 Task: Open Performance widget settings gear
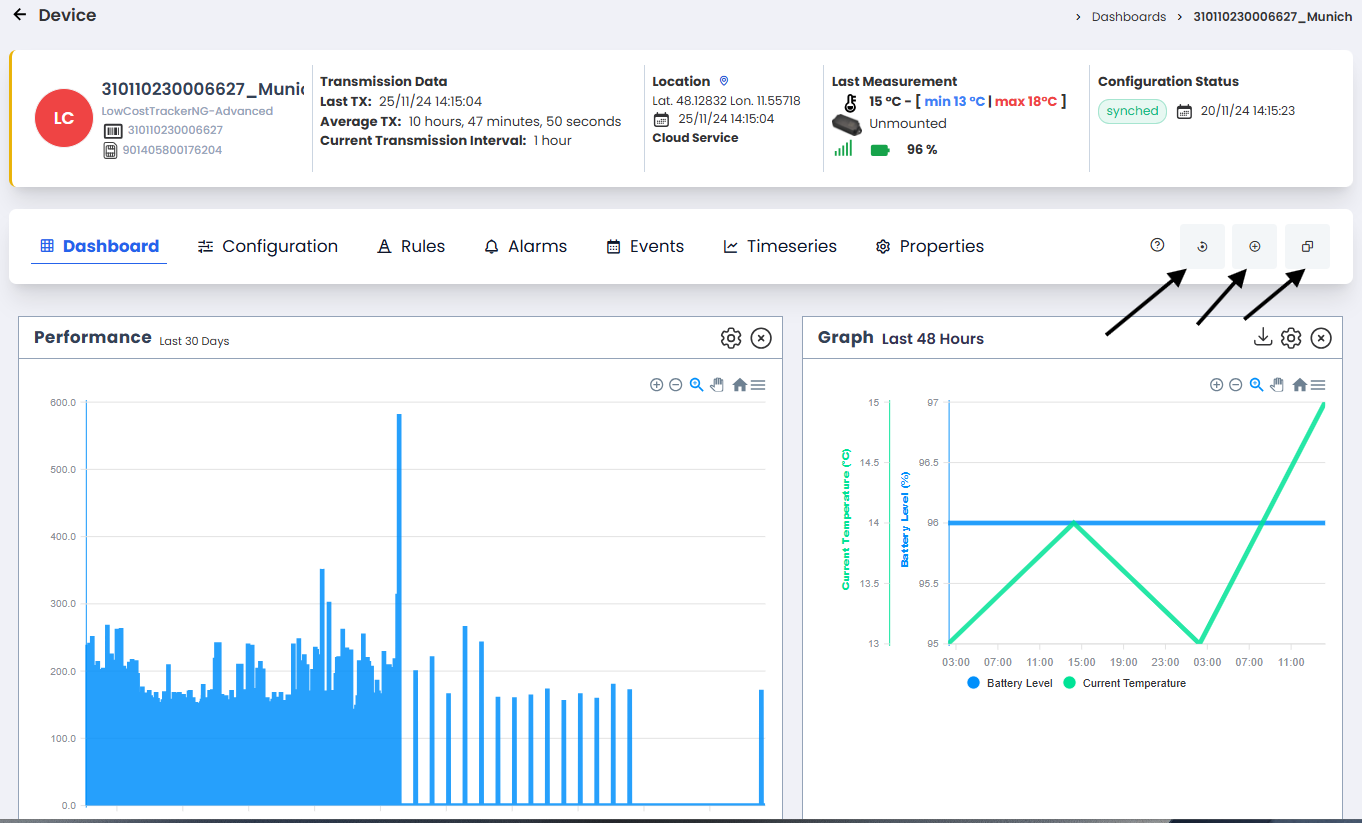point(730,338)
